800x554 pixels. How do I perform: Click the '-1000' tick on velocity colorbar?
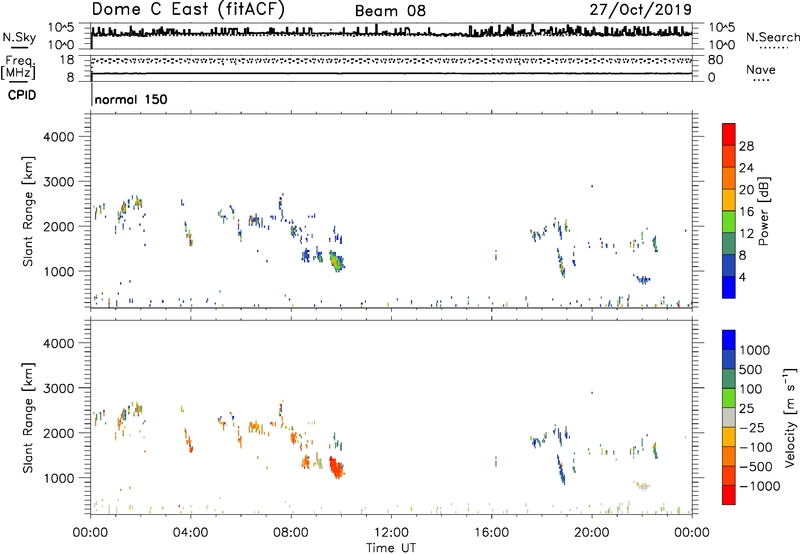(x=759, y=486)
